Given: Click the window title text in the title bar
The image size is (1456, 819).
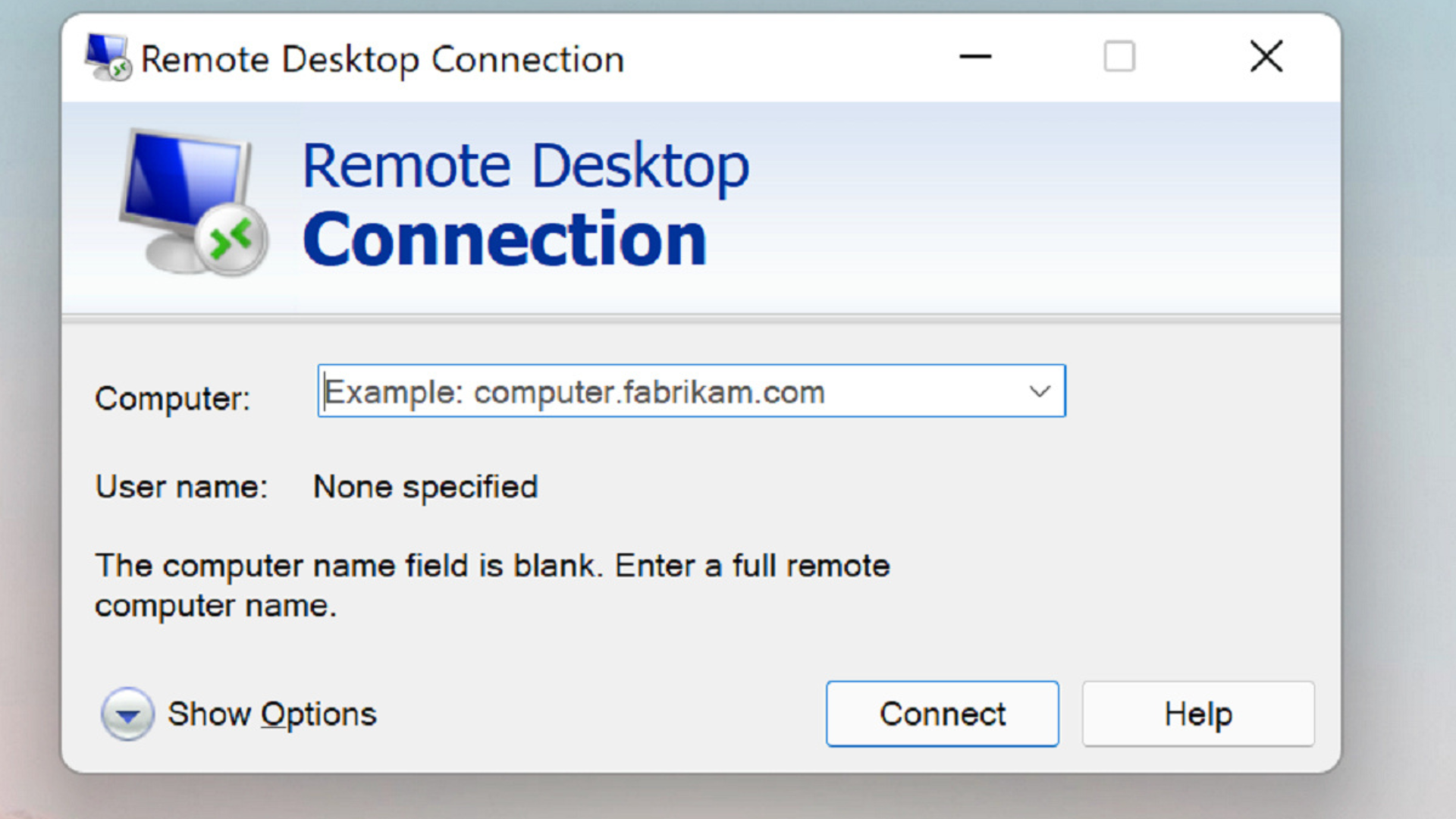Looking at the screenshot, I should tap(382, 59).
